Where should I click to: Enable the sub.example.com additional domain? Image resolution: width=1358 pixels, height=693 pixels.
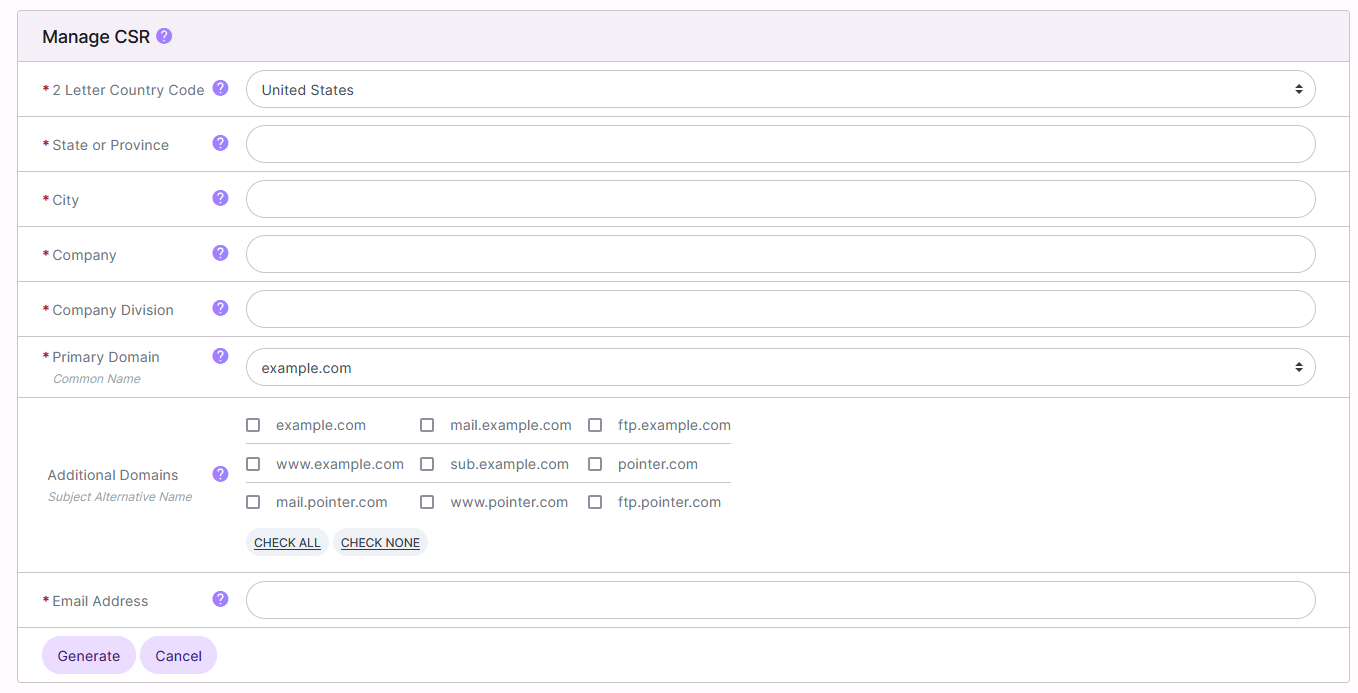click(427, 463)
